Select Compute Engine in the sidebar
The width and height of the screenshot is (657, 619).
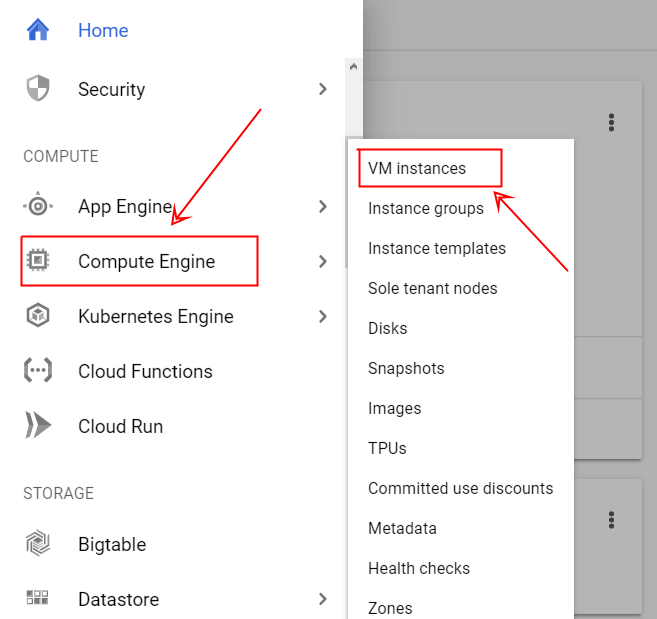(147, 262)
